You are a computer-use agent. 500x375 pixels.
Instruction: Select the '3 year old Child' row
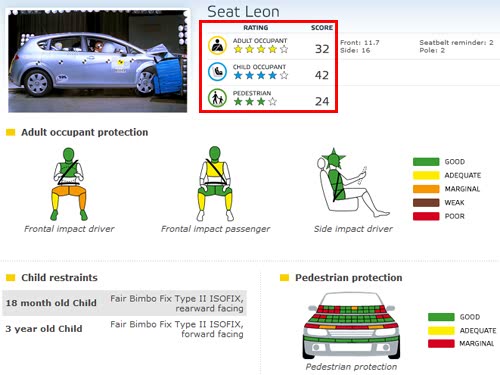(x=124, y=329)
